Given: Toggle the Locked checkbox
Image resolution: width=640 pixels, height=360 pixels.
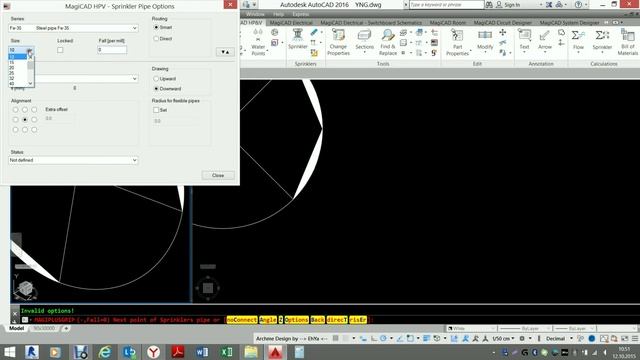Looking at the screenshot, I should coord(60,50).
